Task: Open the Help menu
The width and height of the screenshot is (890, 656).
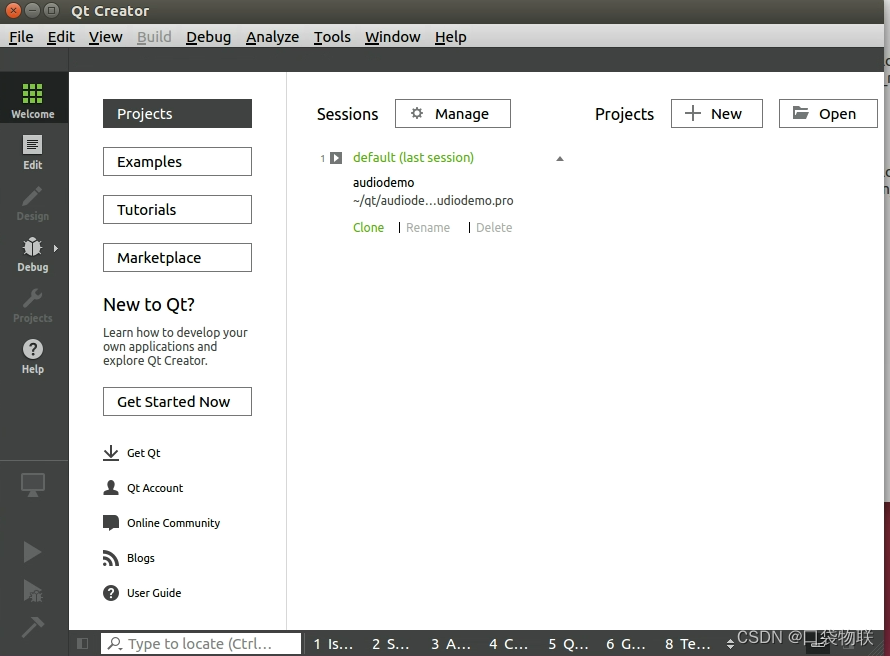Action: (x=450, y=37)
